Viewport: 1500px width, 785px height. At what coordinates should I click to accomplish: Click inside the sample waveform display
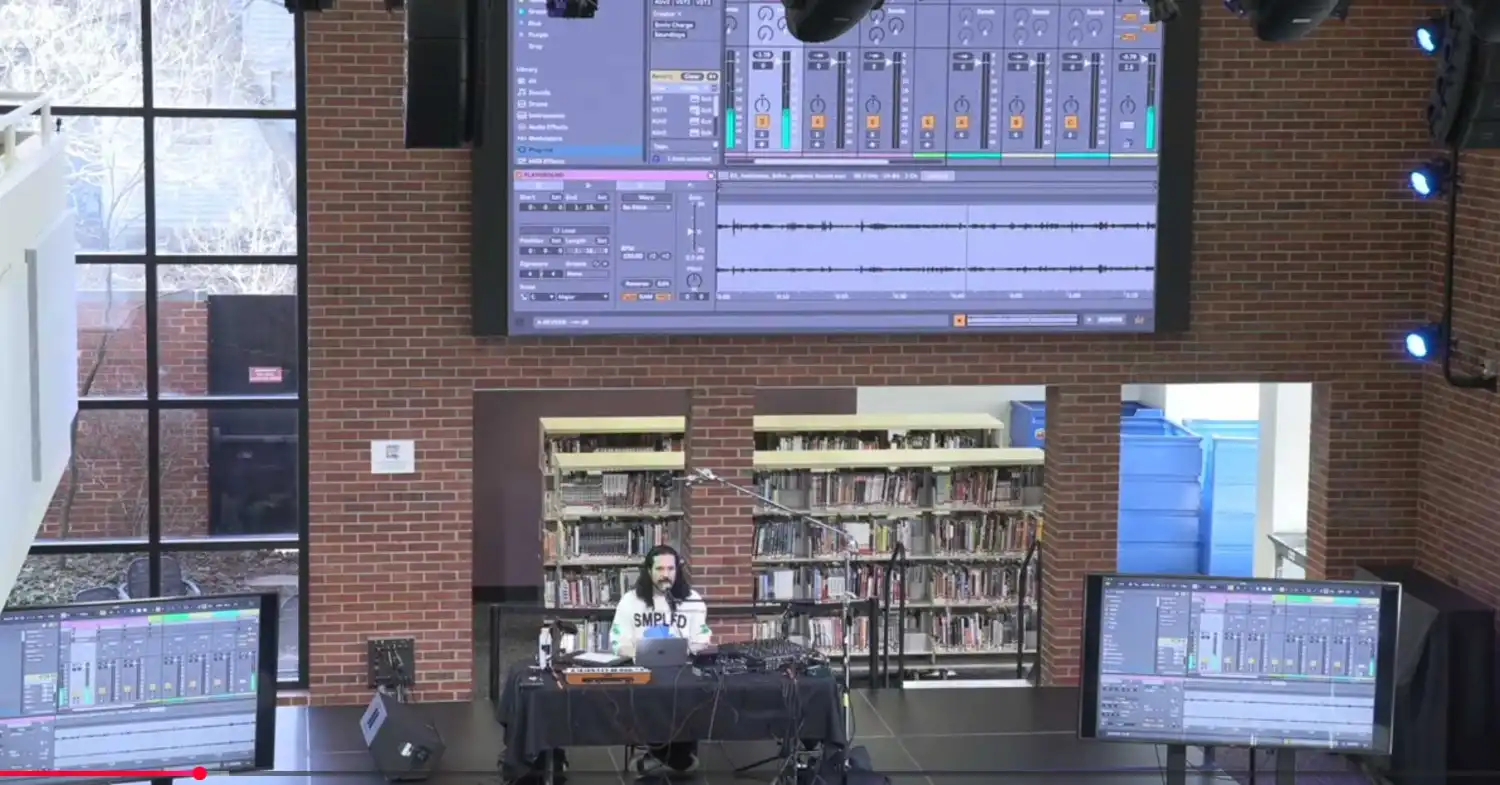coord(935,247)
